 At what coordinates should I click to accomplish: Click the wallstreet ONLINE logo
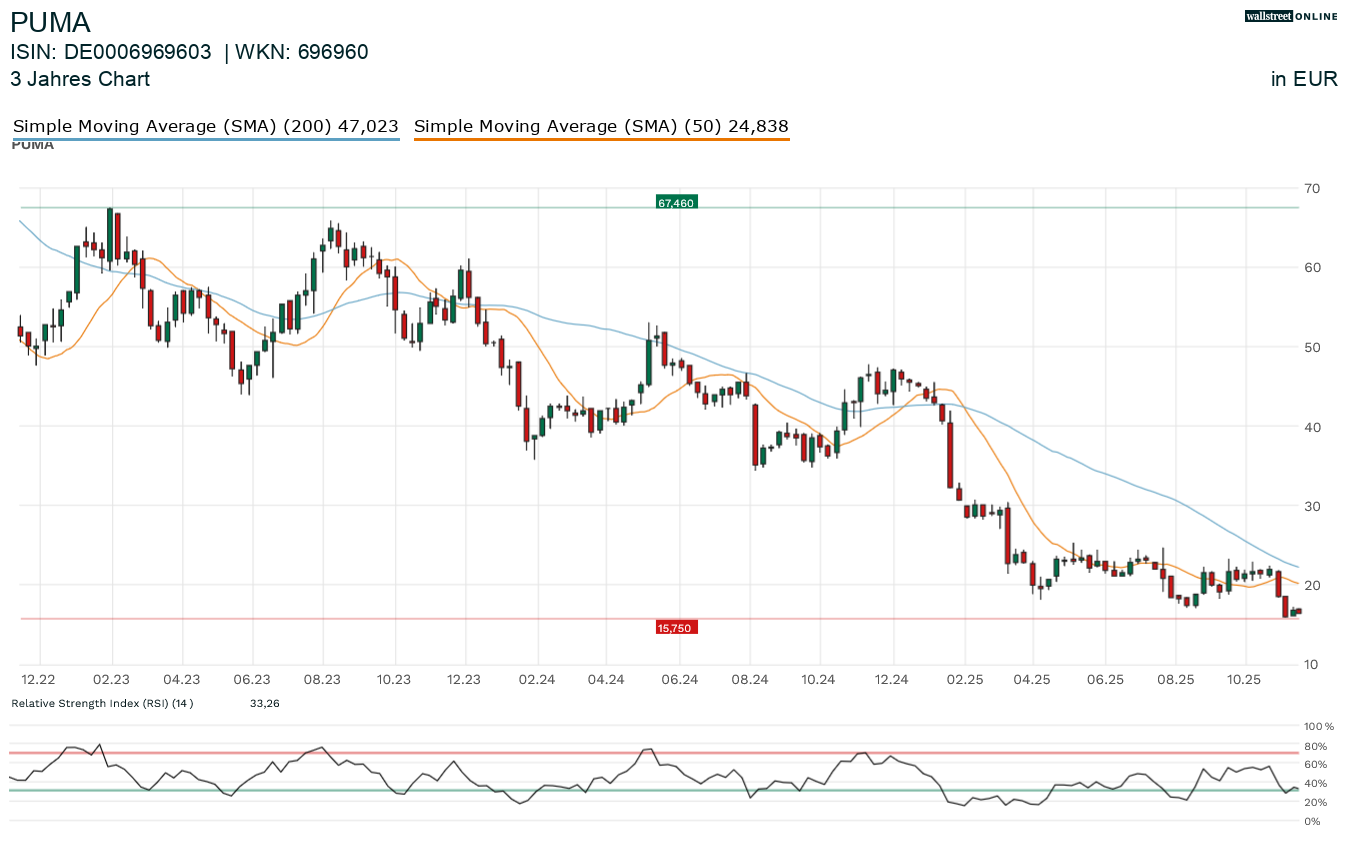(x=1291, y=16)
